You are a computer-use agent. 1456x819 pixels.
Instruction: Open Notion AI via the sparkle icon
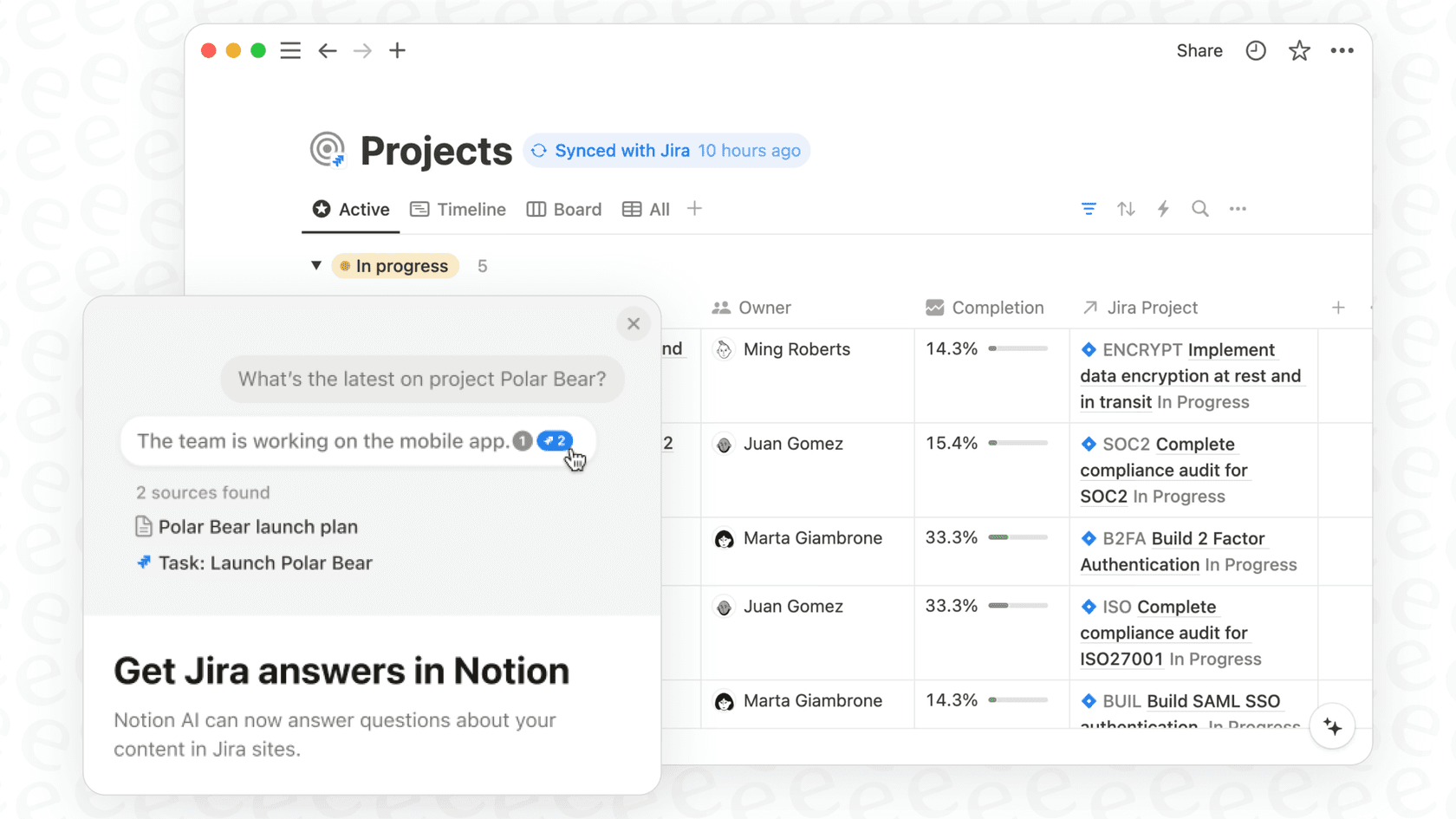point(1332,726)
